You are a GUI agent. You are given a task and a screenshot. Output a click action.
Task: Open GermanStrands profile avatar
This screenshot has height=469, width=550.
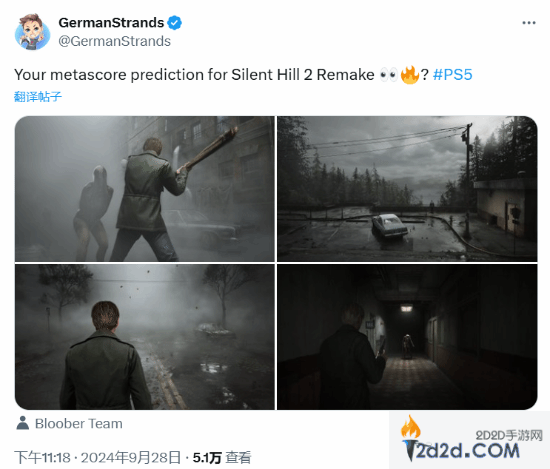coord(32,32)
